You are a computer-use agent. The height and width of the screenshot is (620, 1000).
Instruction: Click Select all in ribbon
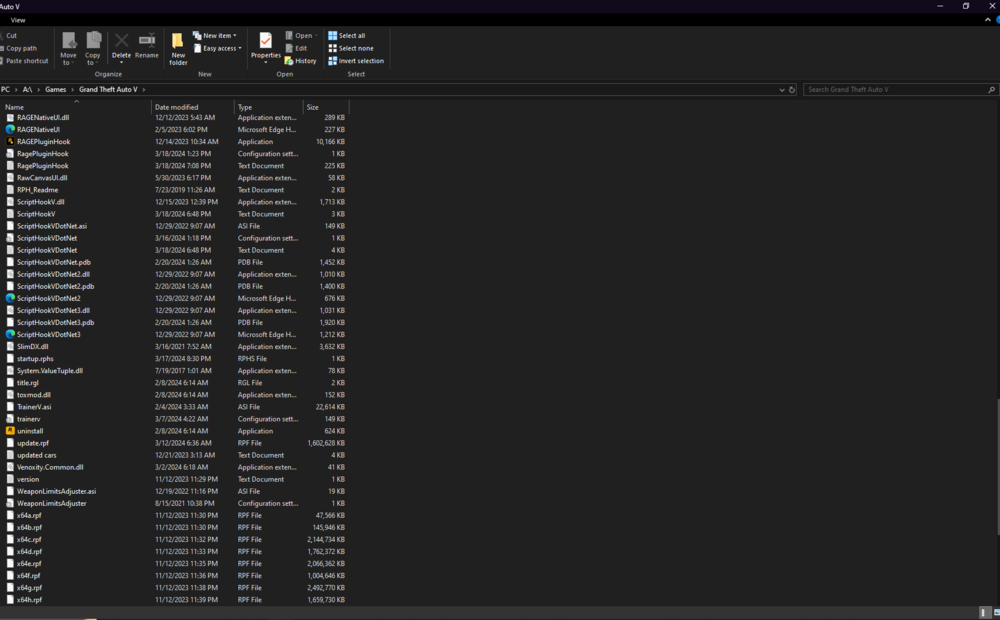347,36
